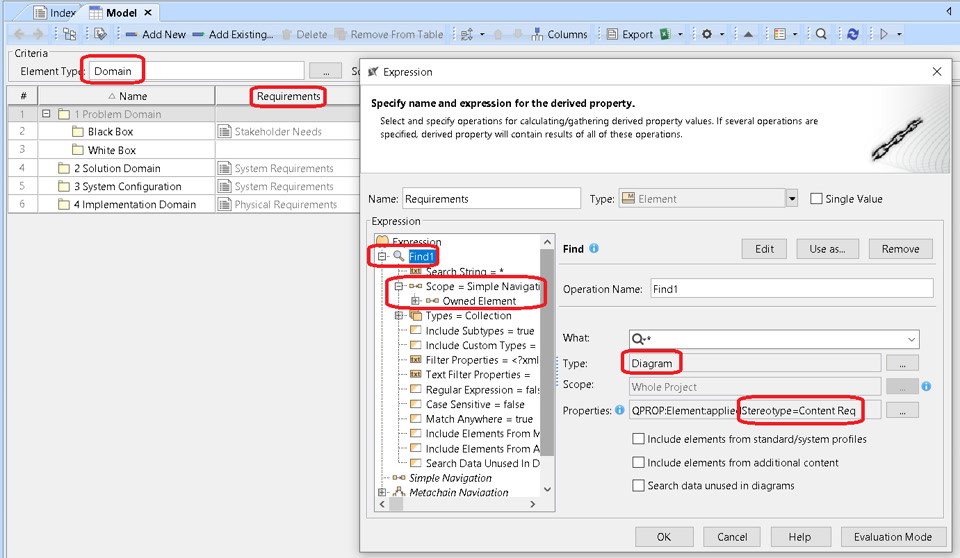Open the Excel export dropdown arrow

pyautogui.click(x=680, y=34)
